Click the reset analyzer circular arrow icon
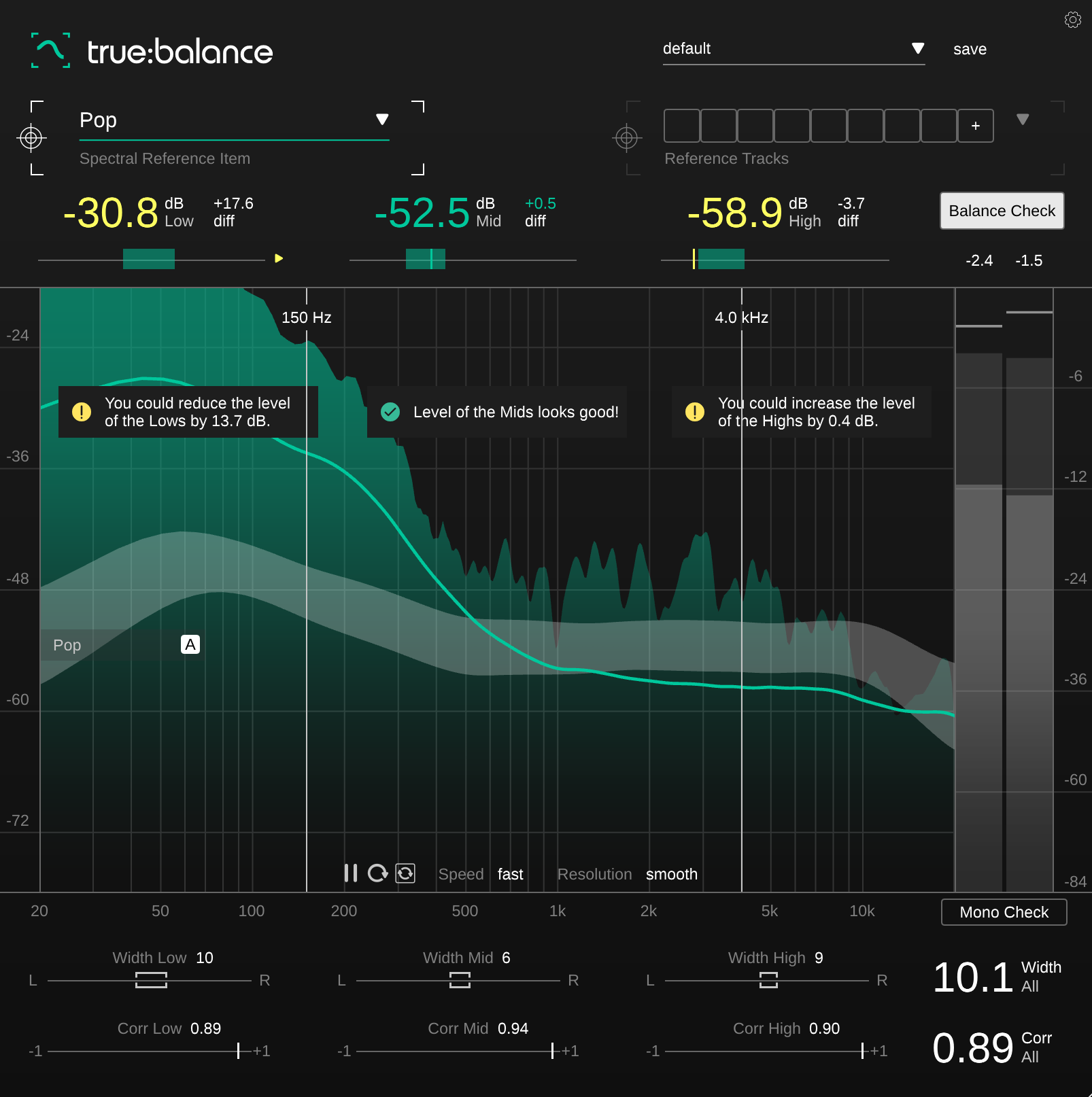The height and width of the screenshot is (1097, 1092). coord(377,873)
